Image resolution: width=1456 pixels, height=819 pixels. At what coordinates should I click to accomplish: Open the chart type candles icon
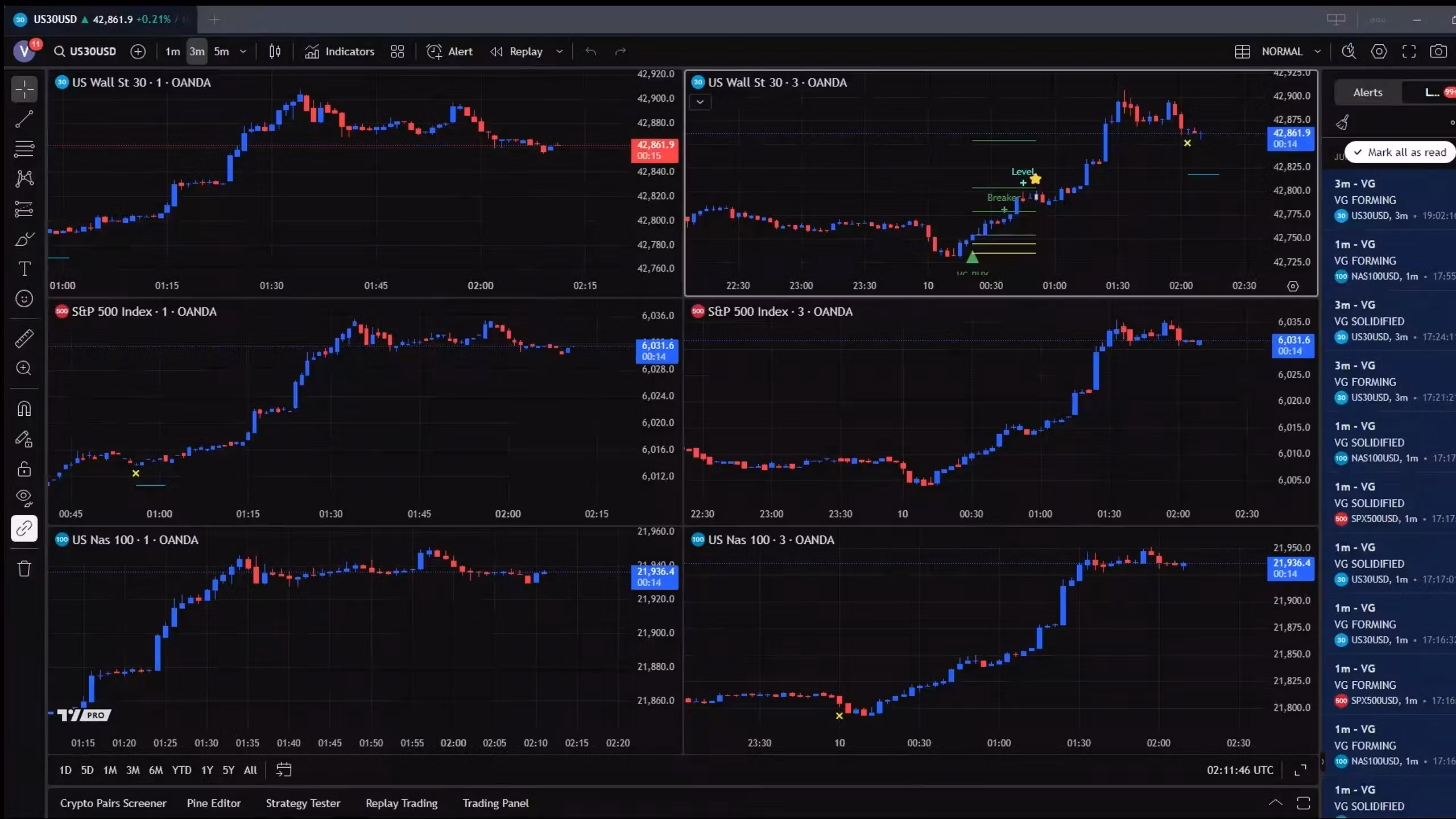click(275, 52)
